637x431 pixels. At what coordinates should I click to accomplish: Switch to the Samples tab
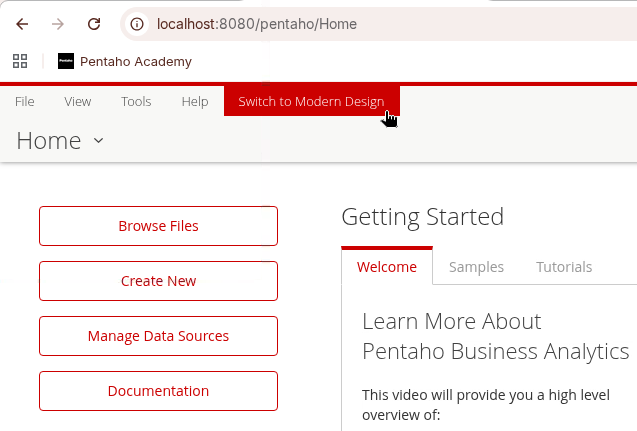pyautogui.click(x=476, y=267)
